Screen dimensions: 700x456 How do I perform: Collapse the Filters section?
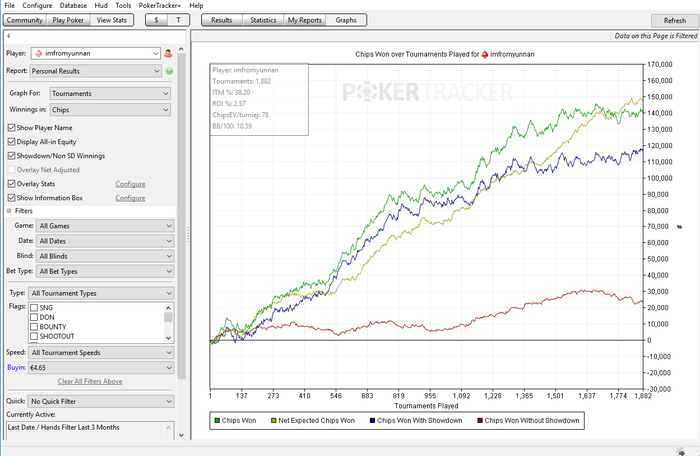click(9, 211)
